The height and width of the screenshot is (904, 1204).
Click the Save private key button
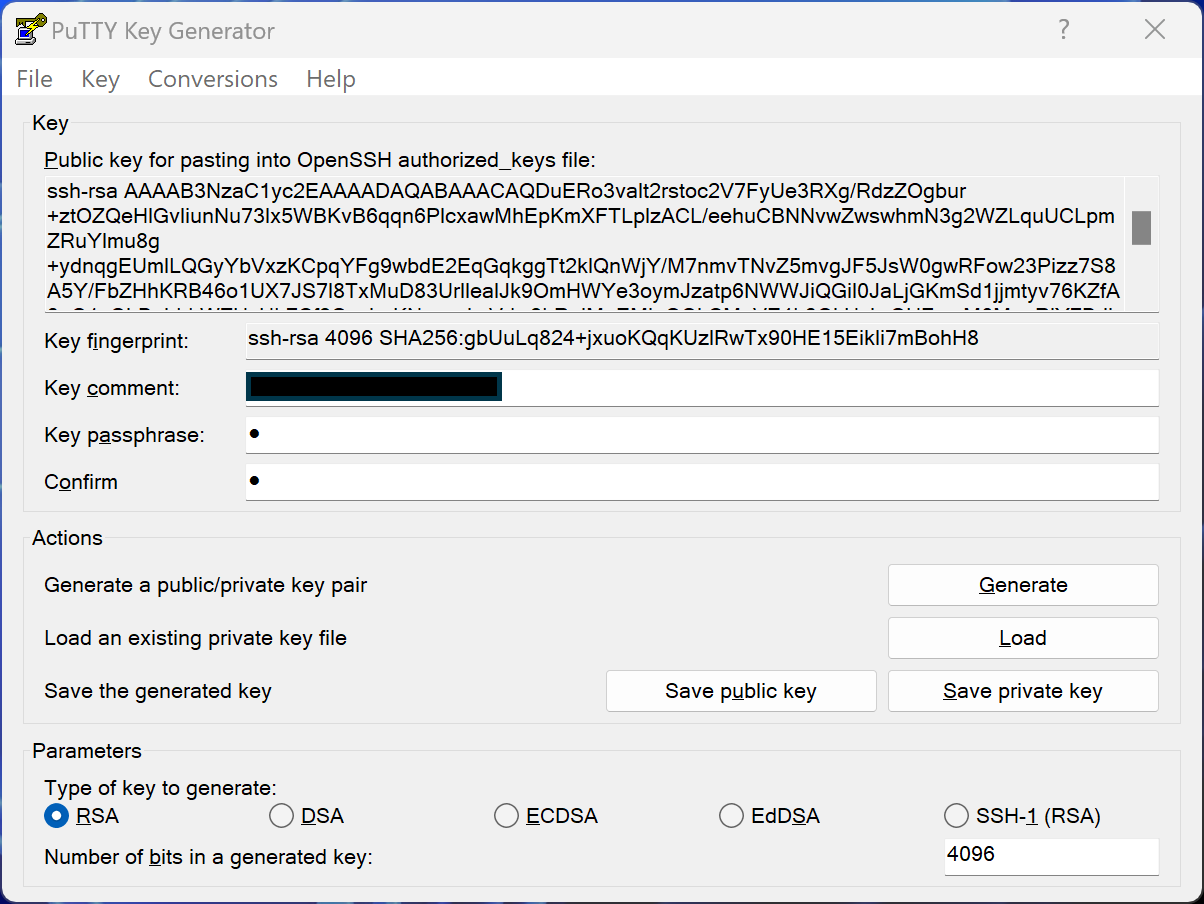pyautogui.click(x=1023, y=691)
